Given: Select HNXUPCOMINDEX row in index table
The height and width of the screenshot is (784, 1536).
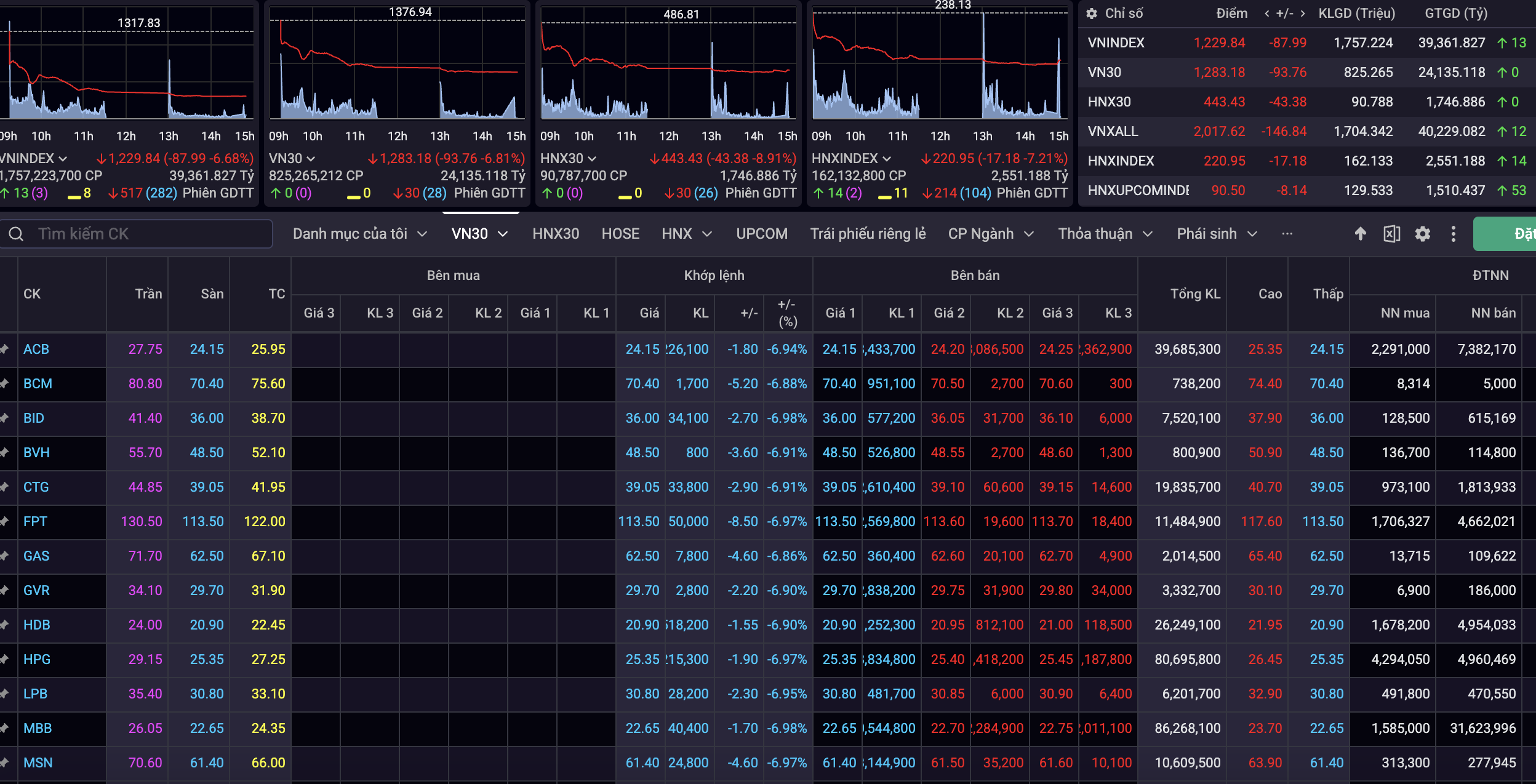Looking at the screenshot, I should [1307, 190].
